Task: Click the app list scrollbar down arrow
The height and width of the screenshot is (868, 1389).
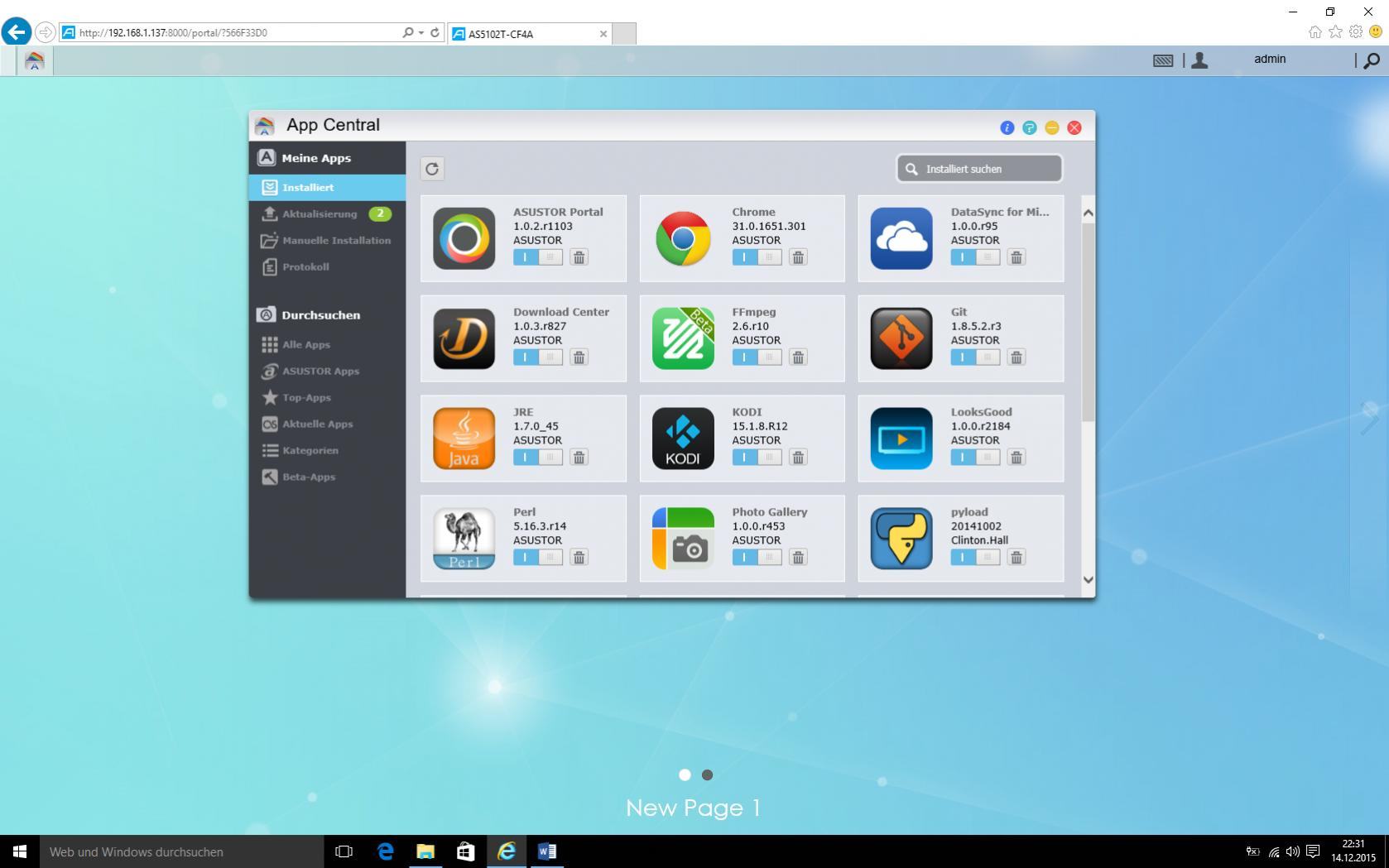Action: click(1089, 580)
